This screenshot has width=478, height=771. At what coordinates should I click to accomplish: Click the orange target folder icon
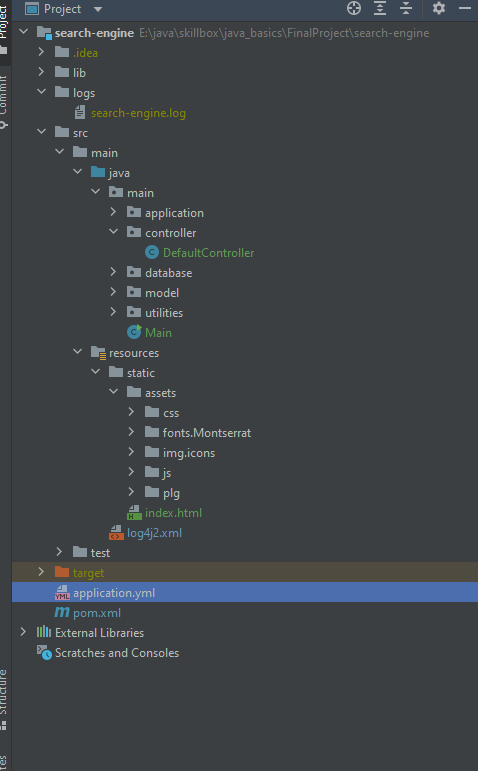click(x=62, y=572)
